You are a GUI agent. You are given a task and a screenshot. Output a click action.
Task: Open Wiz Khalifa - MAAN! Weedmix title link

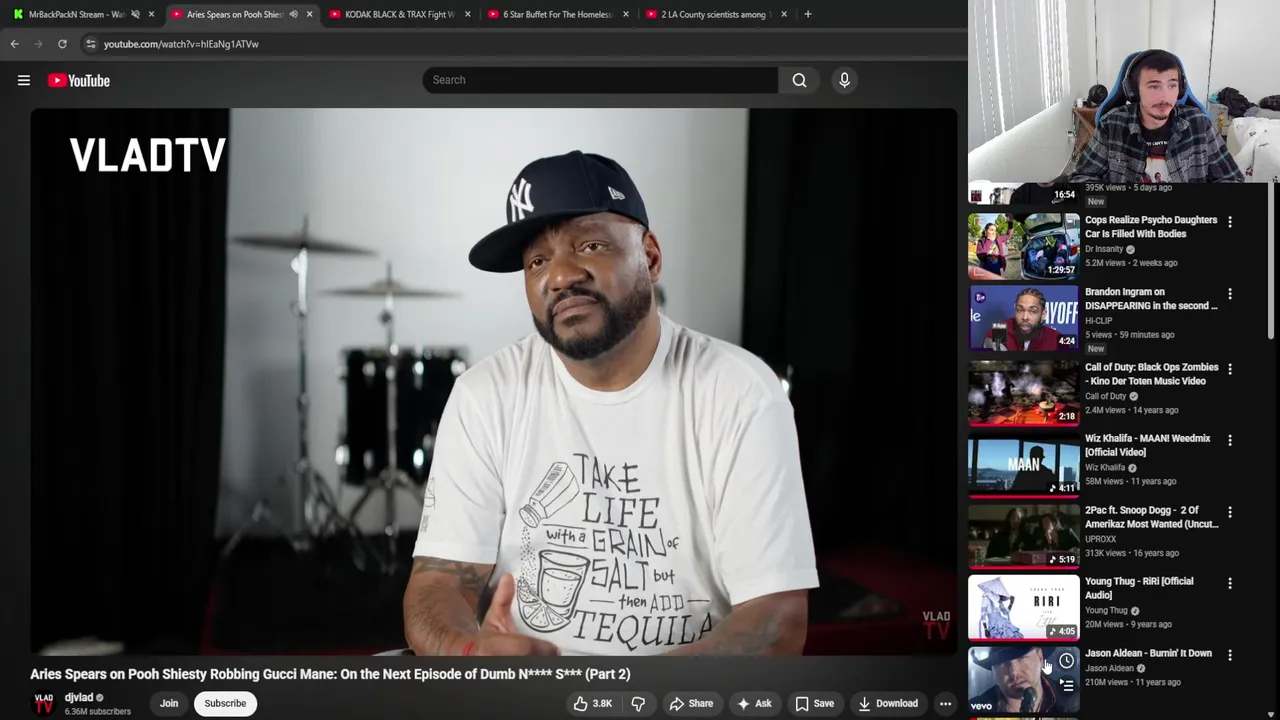click(x=1148, y=445)
